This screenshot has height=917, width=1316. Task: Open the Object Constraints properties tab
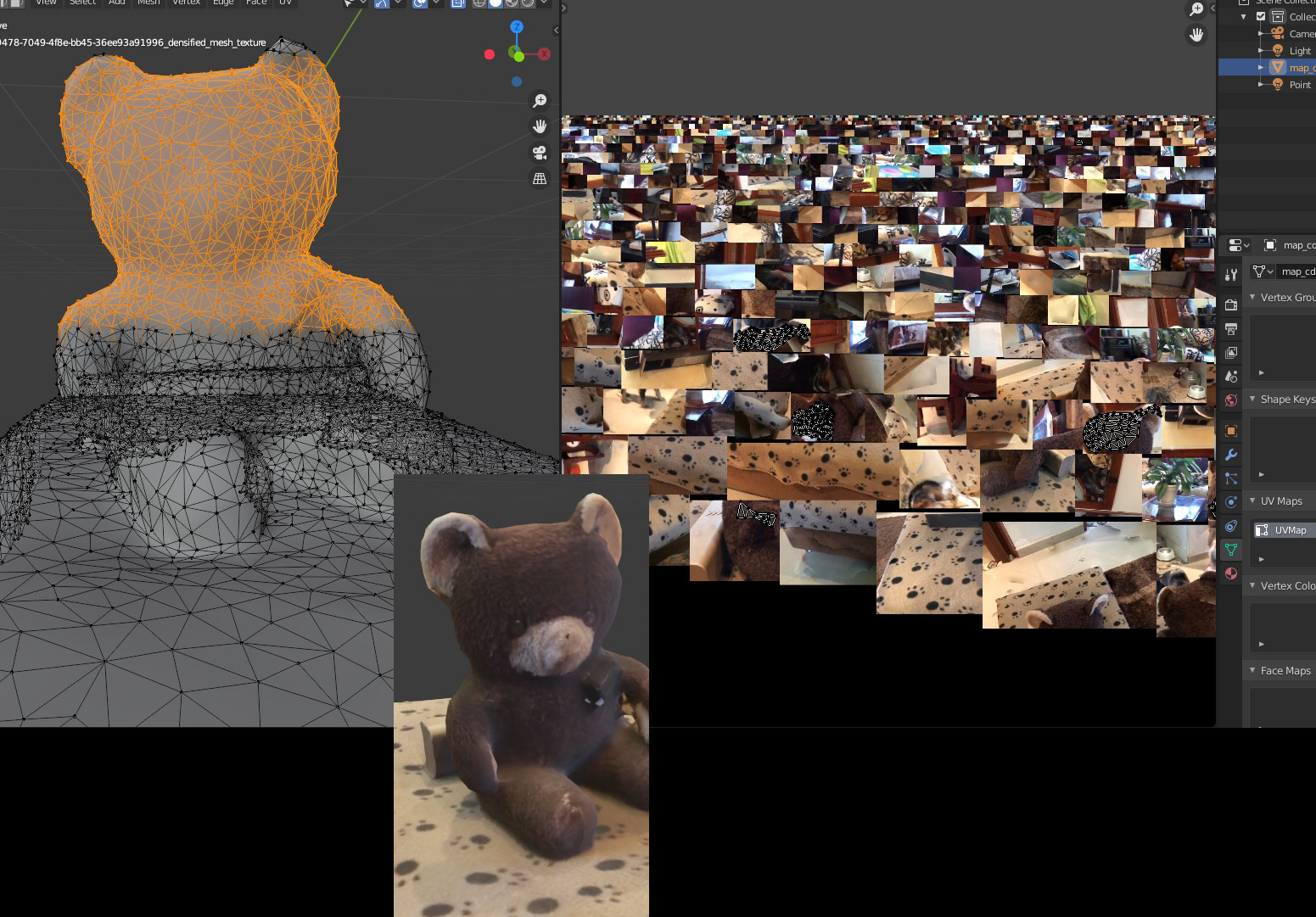click(x=1231, y=526)
